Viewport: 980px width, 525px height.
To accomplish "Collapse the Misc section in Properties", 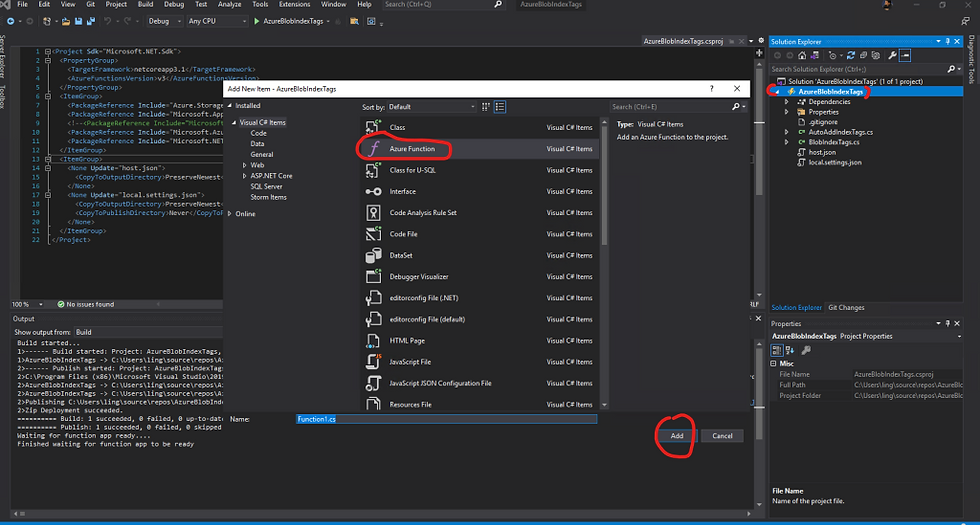I will click(774, 363).
